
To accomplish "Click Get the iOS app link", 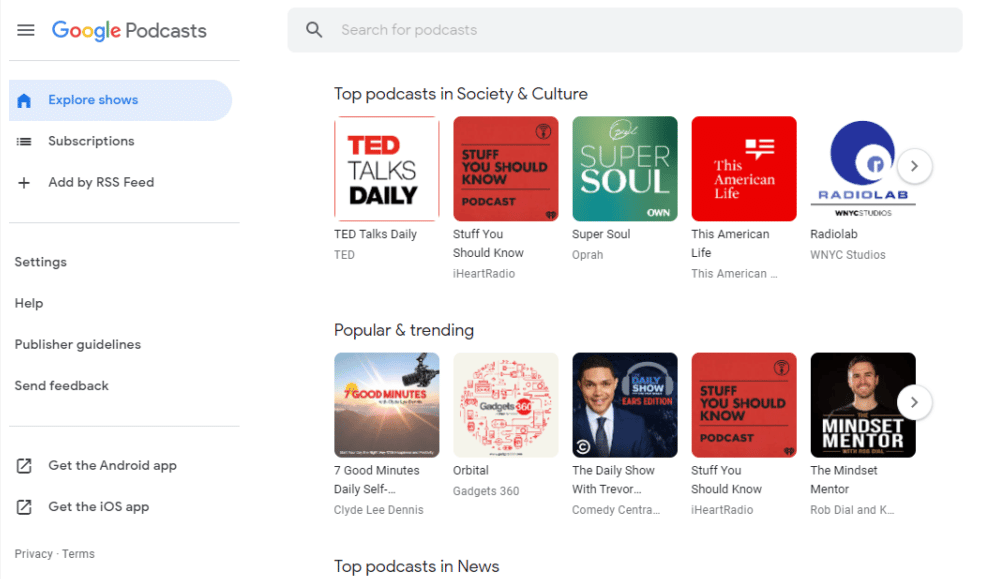I will coord(99,507).
